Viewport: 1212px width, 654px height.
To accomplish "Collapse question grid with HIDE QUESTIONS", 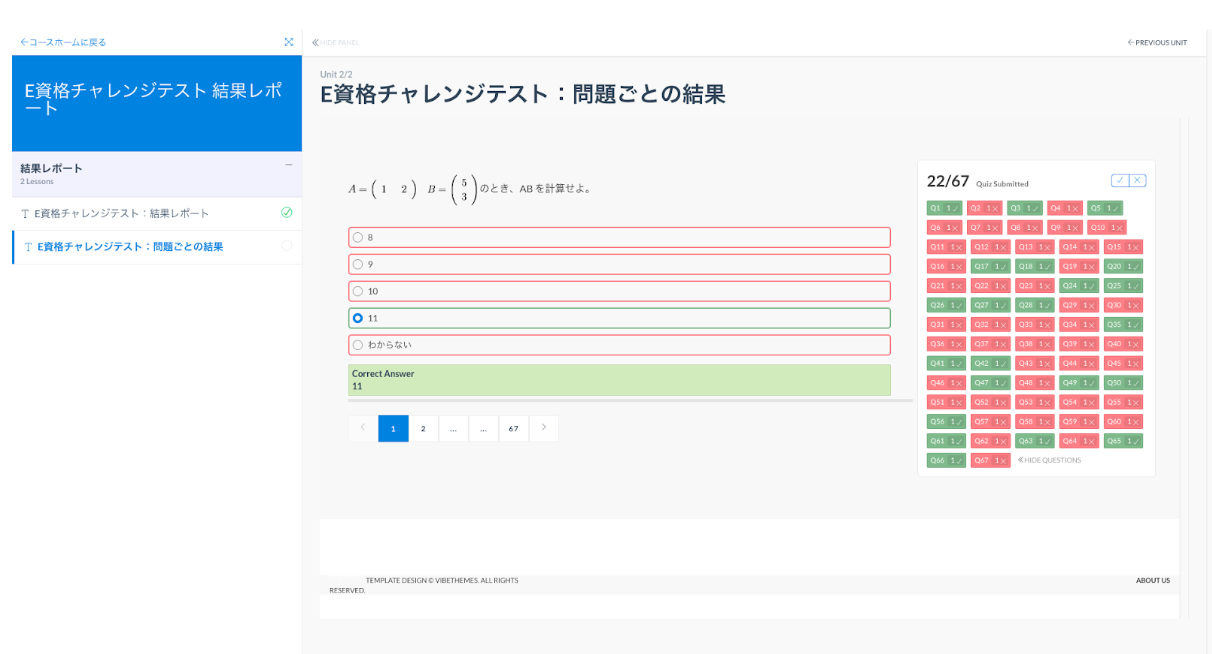I will pos(1050,460).
